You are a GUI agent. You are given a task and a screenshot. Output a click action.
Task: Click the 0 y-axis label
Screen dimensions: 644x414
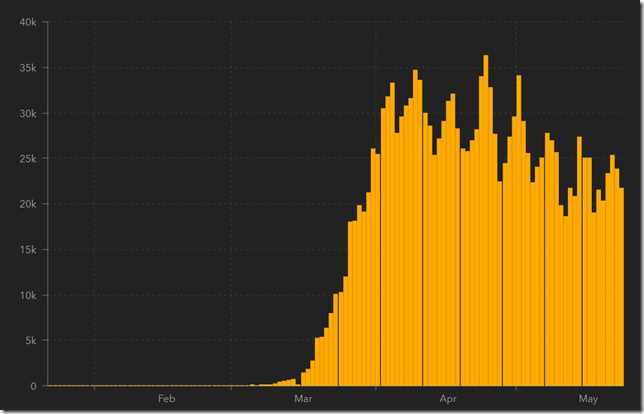point(33,386)
